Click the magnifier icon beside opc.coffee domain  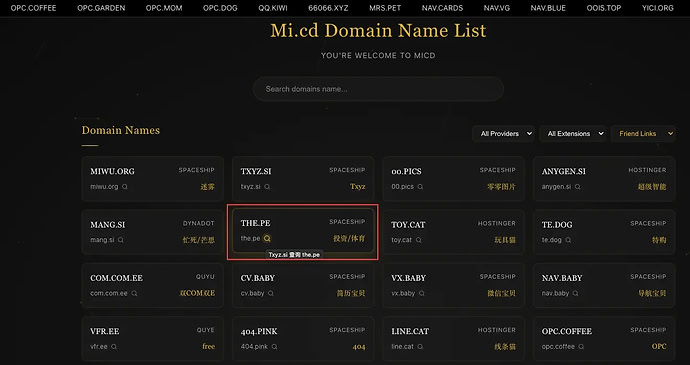click(581, 346)
